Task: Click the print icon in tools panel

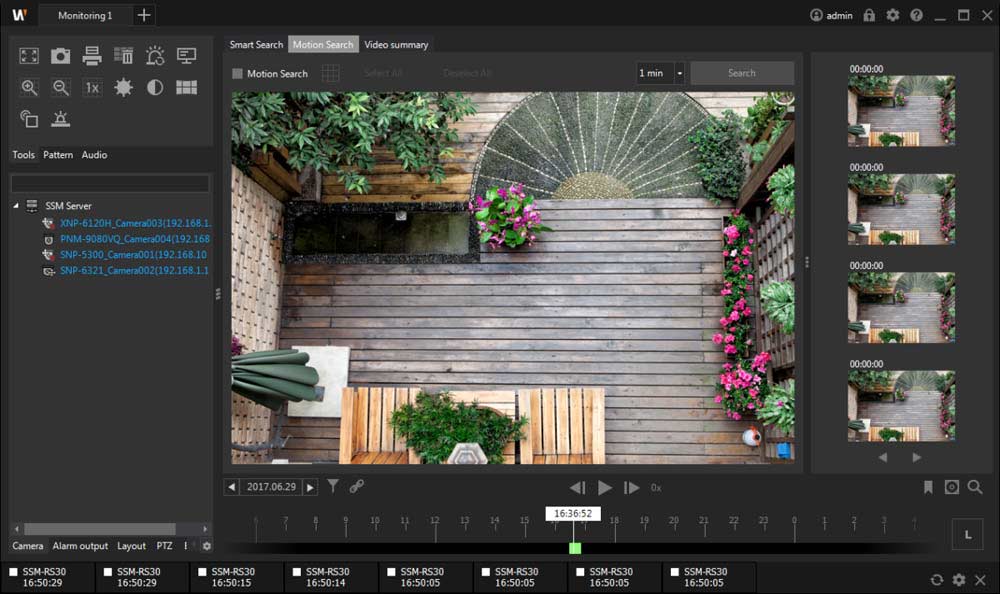Action: coord(92,56)
